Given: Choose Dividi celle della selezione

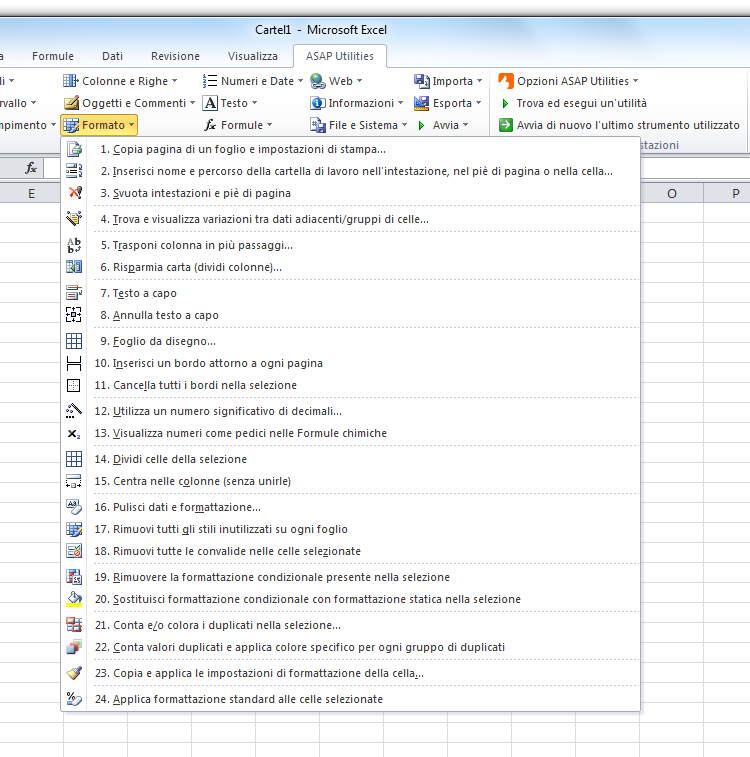Looking at the screenshot, I should click(x=351, y=459).
